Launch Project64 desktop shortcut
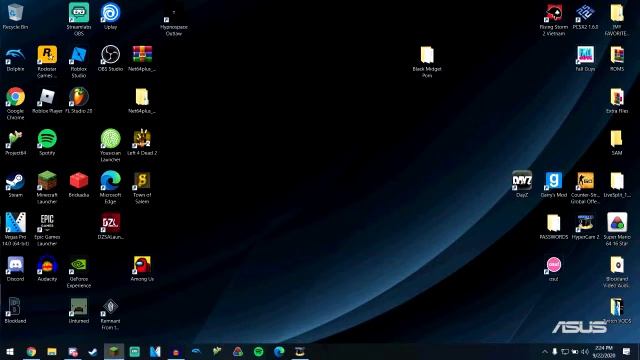 pos(16,142)
